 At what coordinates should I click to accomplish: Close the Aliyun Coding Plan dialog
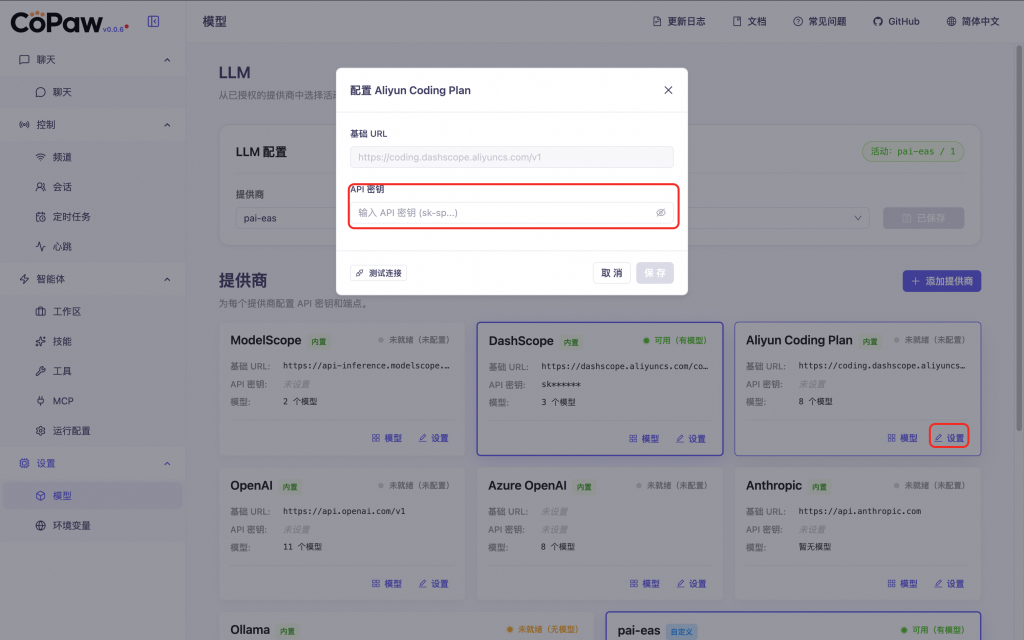668,90
